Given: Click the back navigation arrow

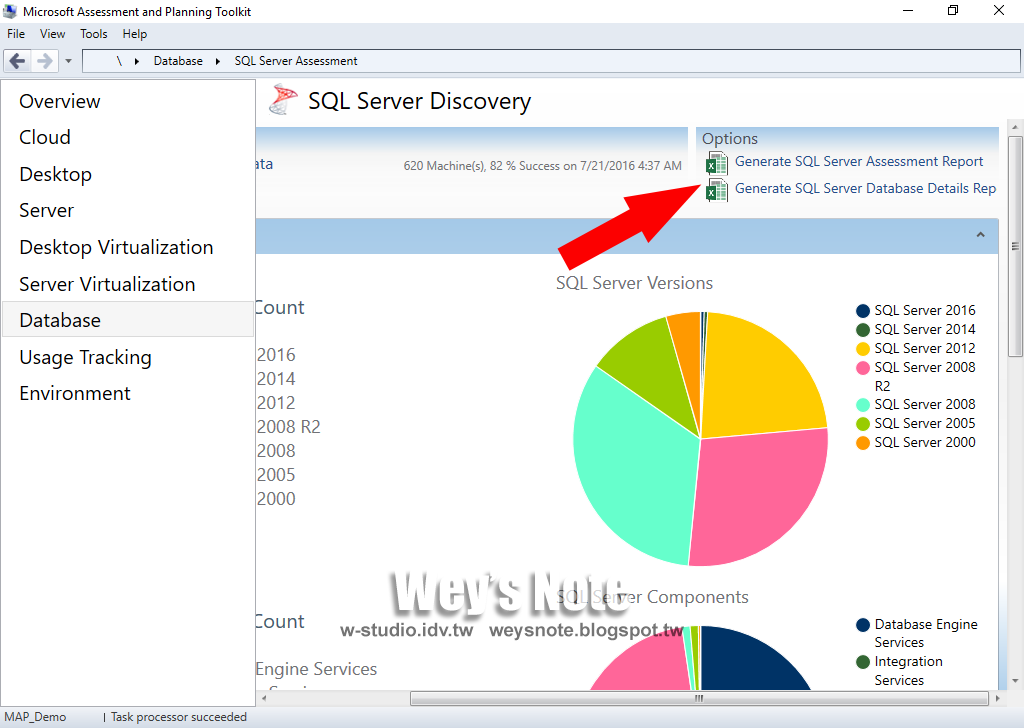Looking at the screenshot, I should [x=16, y=60].
